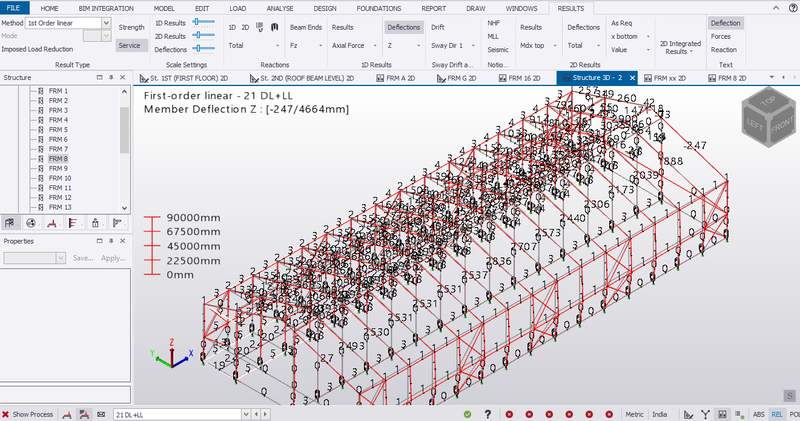This screenshot has height=421, width=800.
Task: Click the 3D view orientation cube
Action: pyautogui.click(x=768, y=117)
